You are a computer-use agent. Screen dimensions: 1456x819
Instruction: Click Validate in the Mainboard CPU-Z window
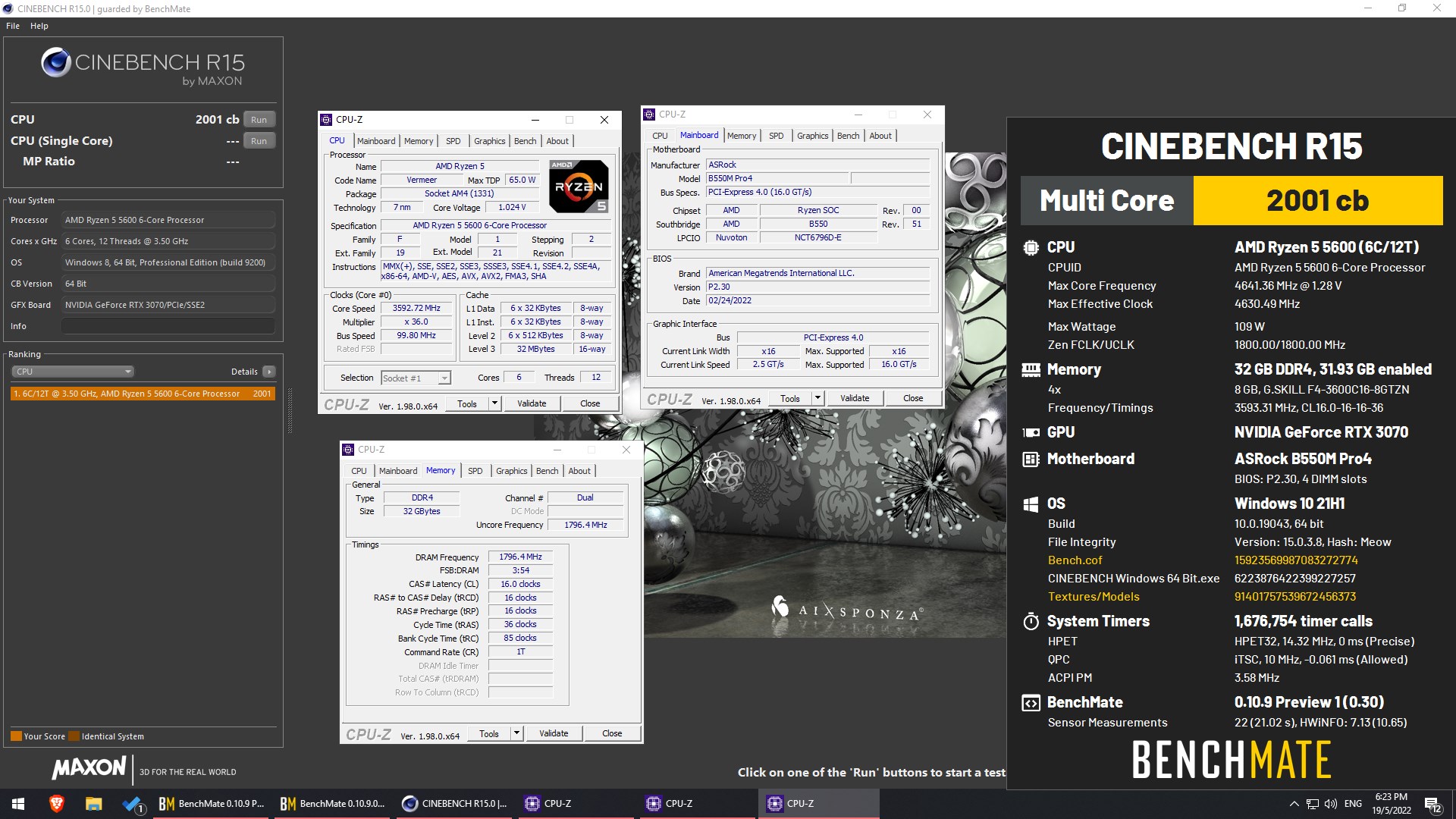click(855, 398)
